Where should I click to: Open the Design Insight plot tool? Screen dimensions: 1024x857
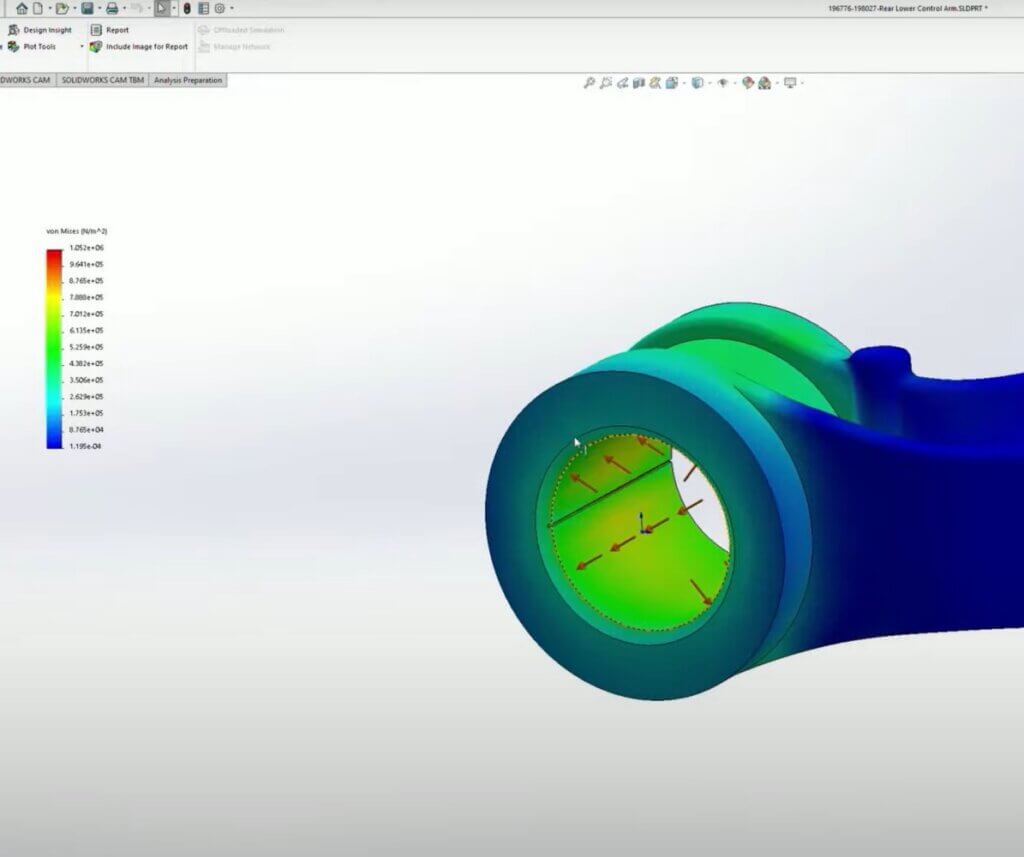tap(14, 30)
